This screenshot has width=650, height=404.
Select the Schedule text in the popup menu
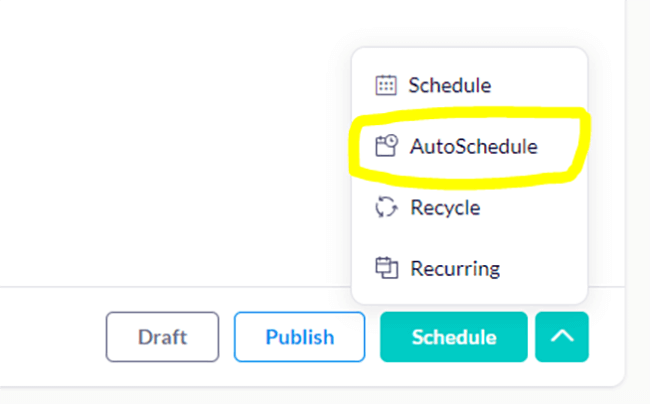(x=449, y=86)
